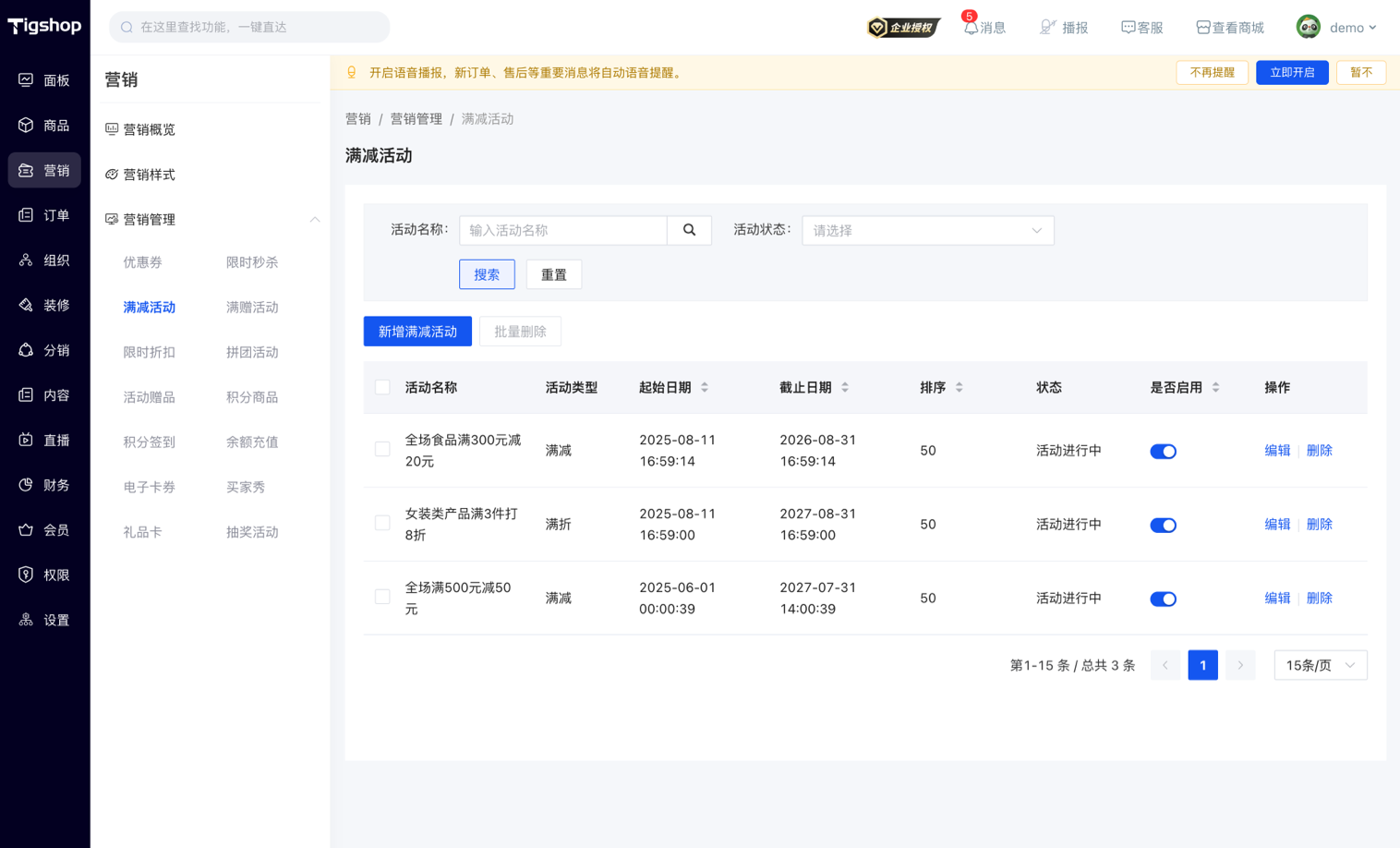This screenshot has height=848, width=1400.
Task: Click 立即开启 button in banner
Action: point(1292,72)
